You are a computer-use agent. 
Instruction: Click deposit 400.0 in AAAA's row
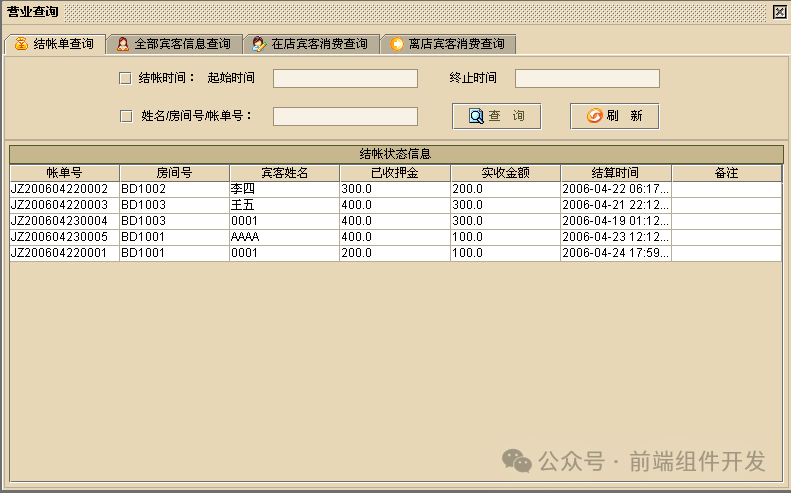[395, 237]
